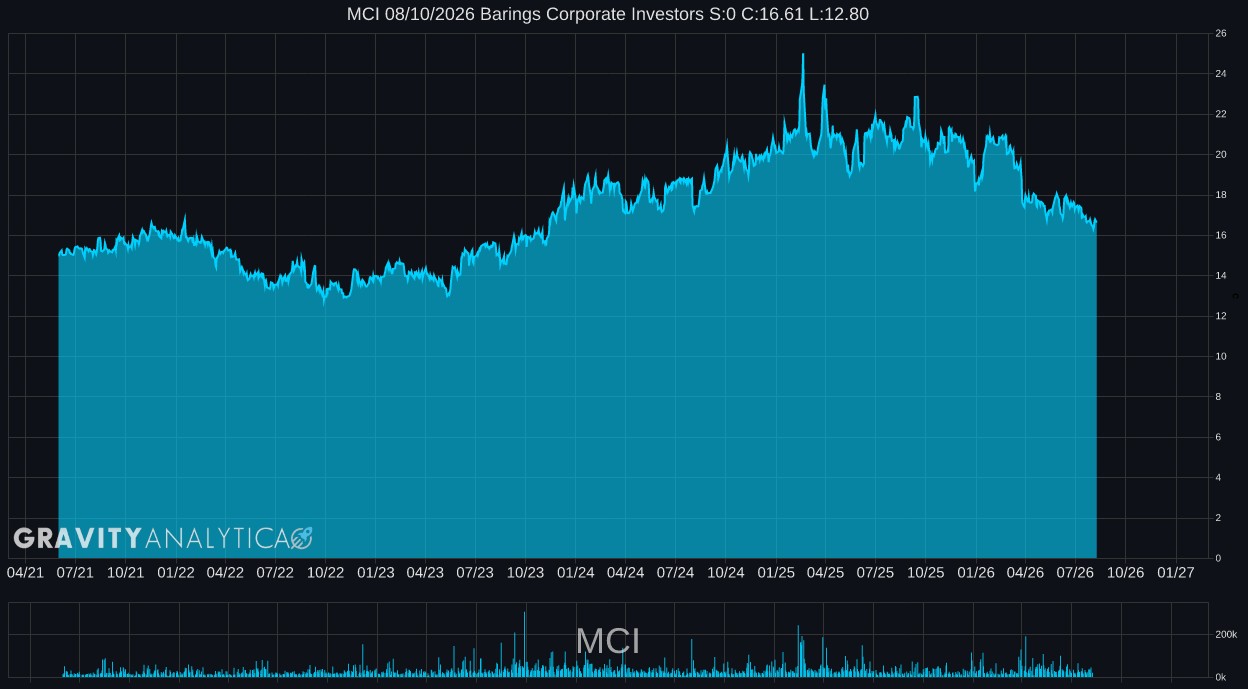Click the 10/22 date axis label
The image size is (1248, 689).
point(325,573)
